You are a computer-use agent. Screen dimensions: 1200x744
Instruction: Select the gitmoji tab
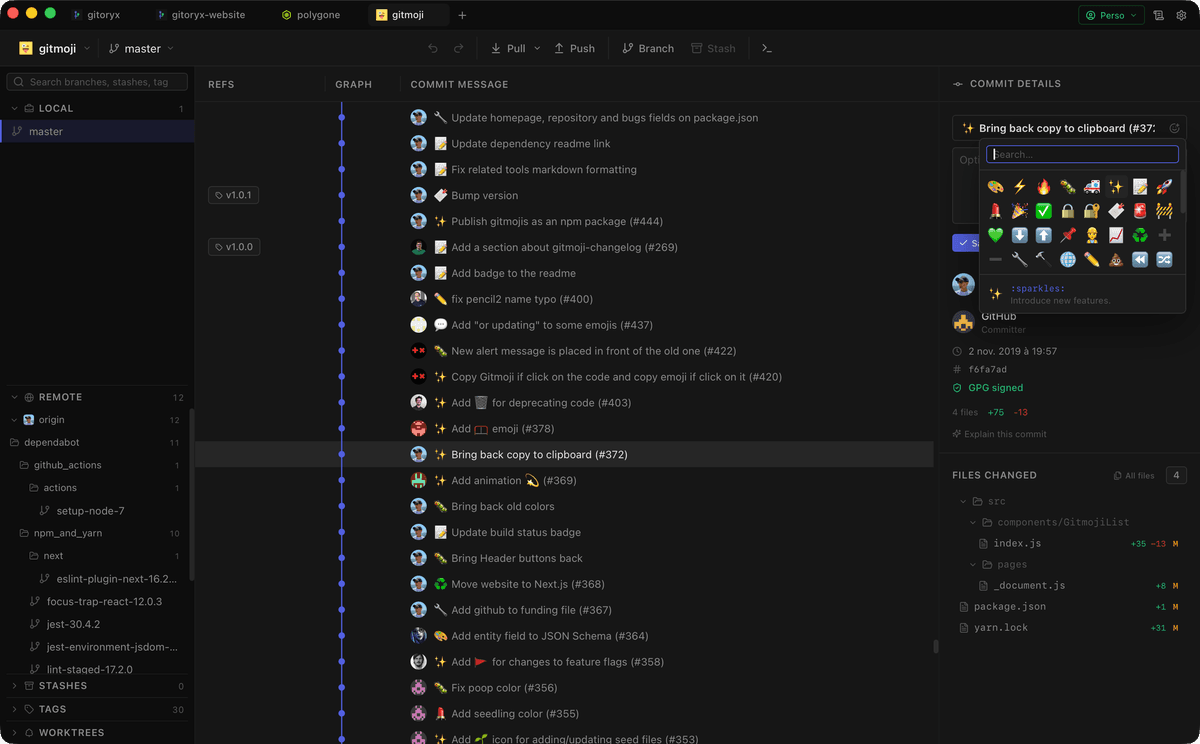407,15
